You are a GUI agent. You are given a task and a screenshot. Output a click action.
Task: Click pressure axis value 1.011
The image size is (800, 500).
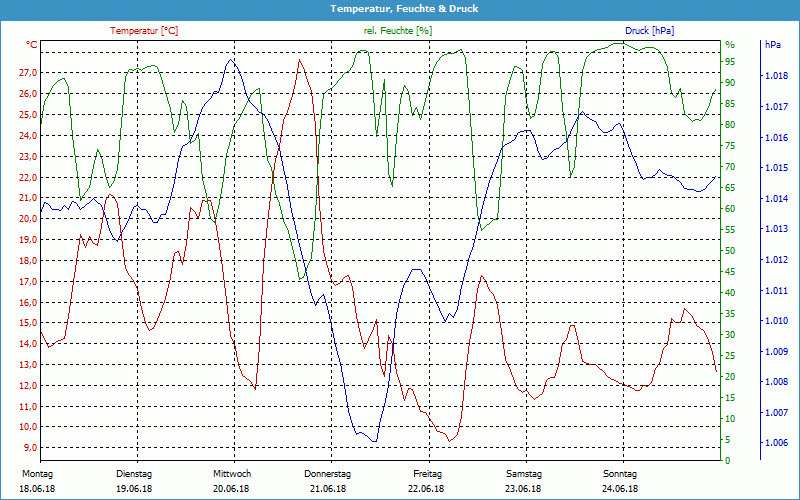click(776, 290)
